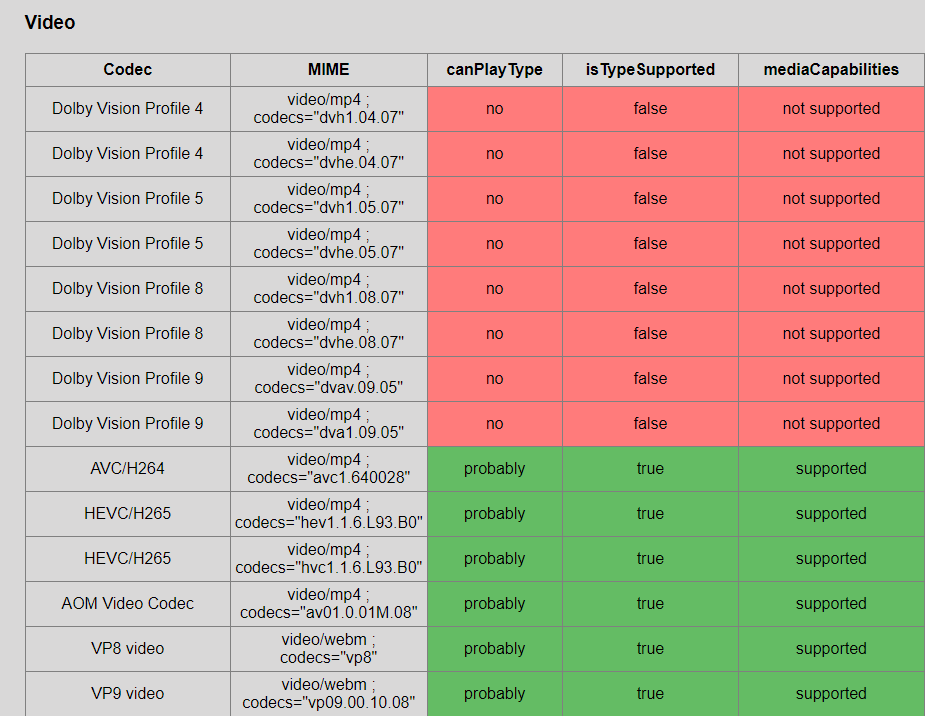
Task: Click the dvh1.04.07 MIME cell
Action: 328,109
